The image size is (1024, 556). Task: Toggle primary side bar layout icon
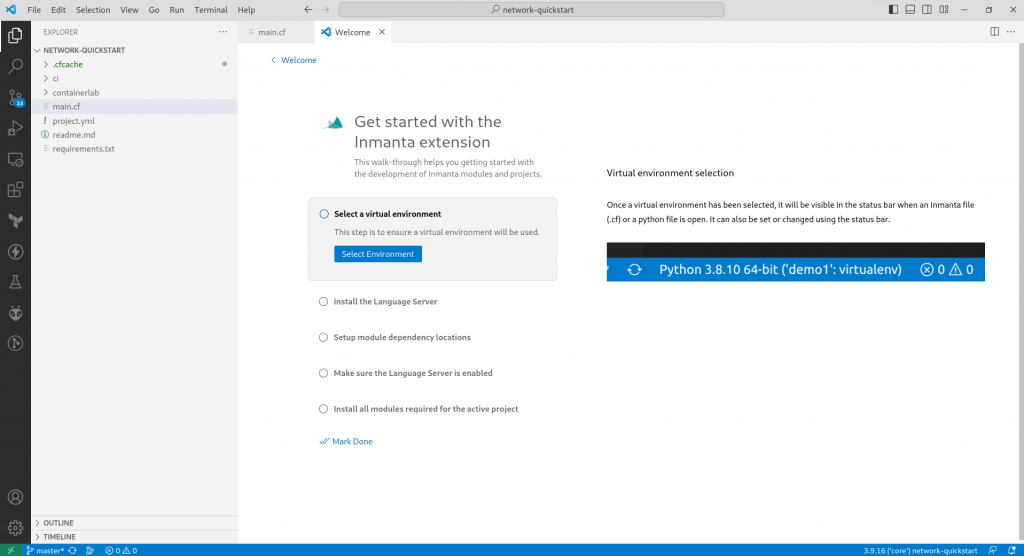coord(893,10)
